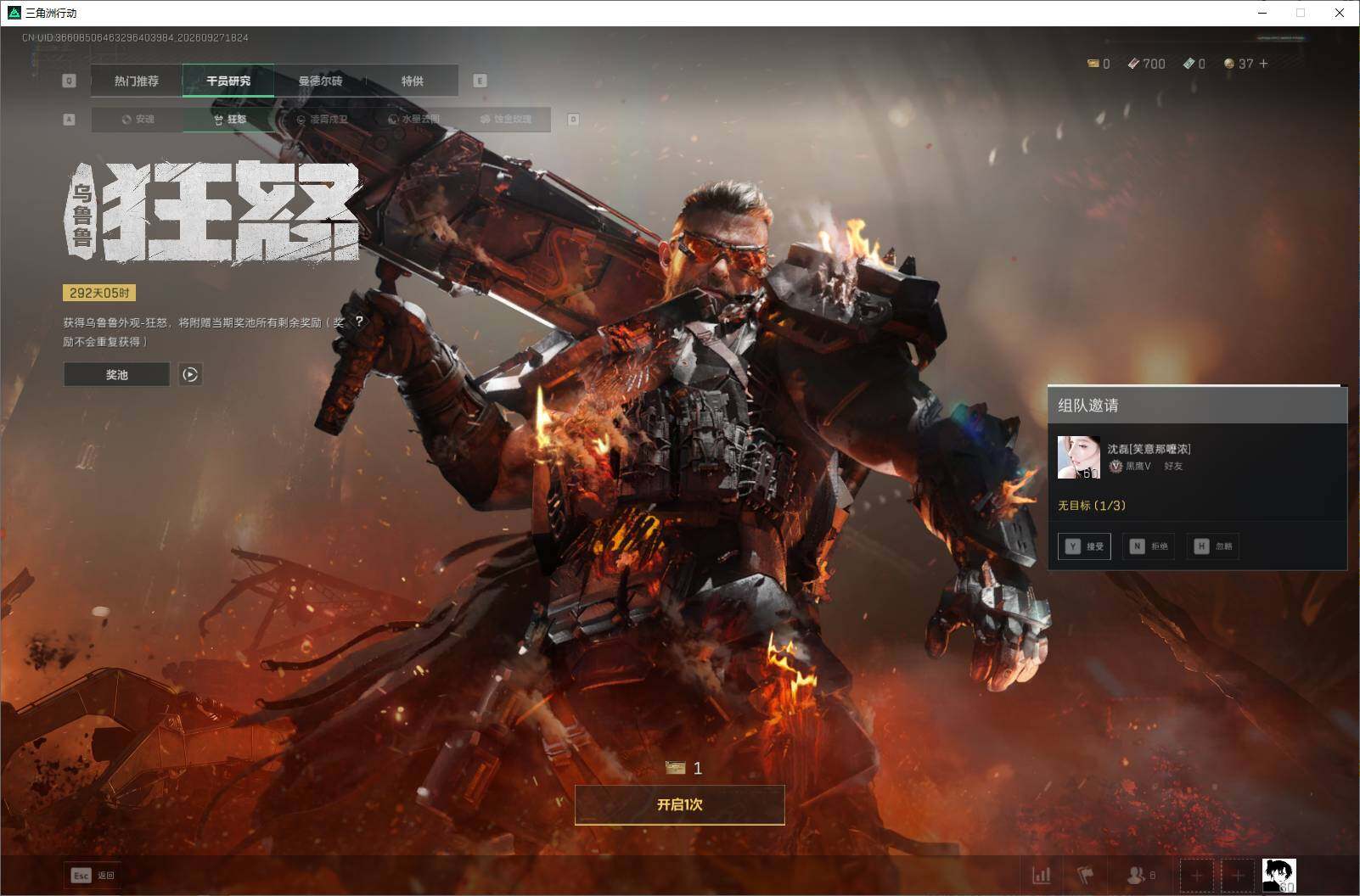1360x896 pixels.
Task: Click the coin currency icon showing 37
Action: (1229, 64)
